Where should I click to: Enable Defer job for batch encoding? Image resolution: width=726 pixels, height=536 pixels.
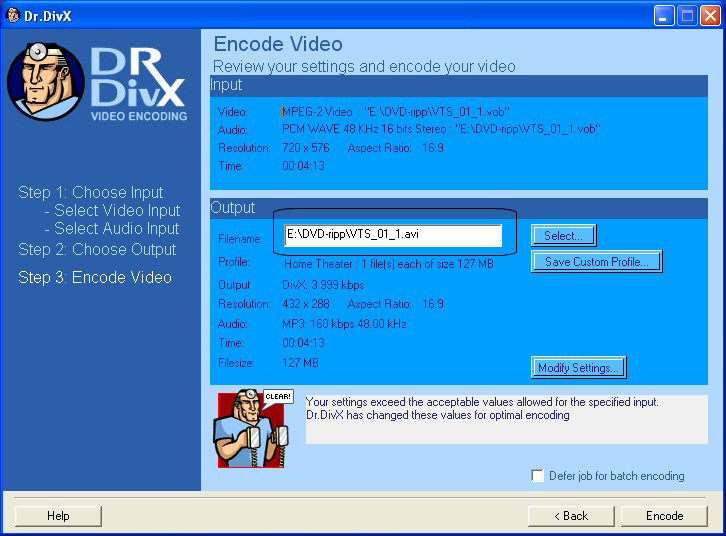coord(538,475)
